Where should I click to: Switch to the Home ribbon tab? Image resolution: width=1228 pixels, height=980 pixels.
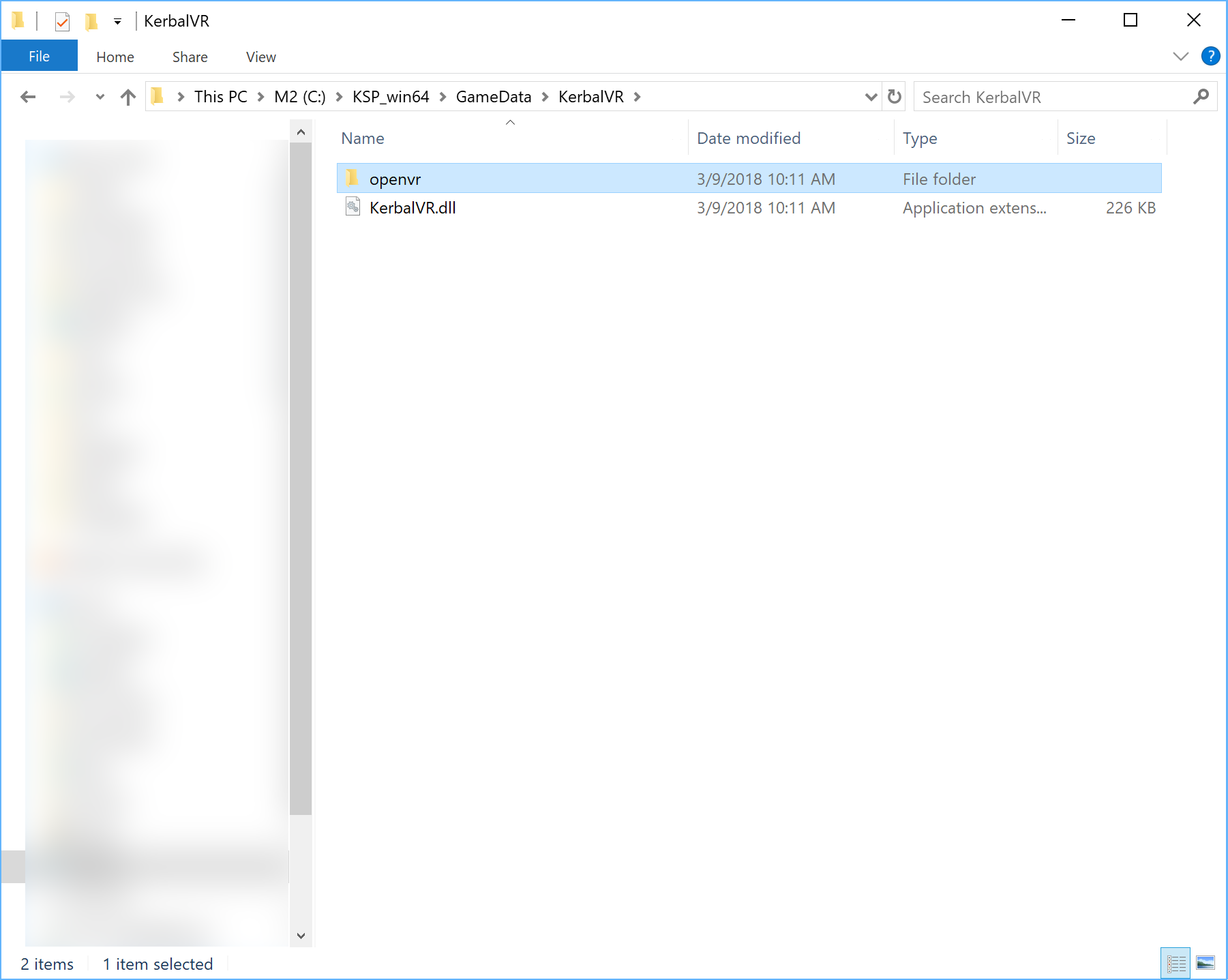coord(115,57)
